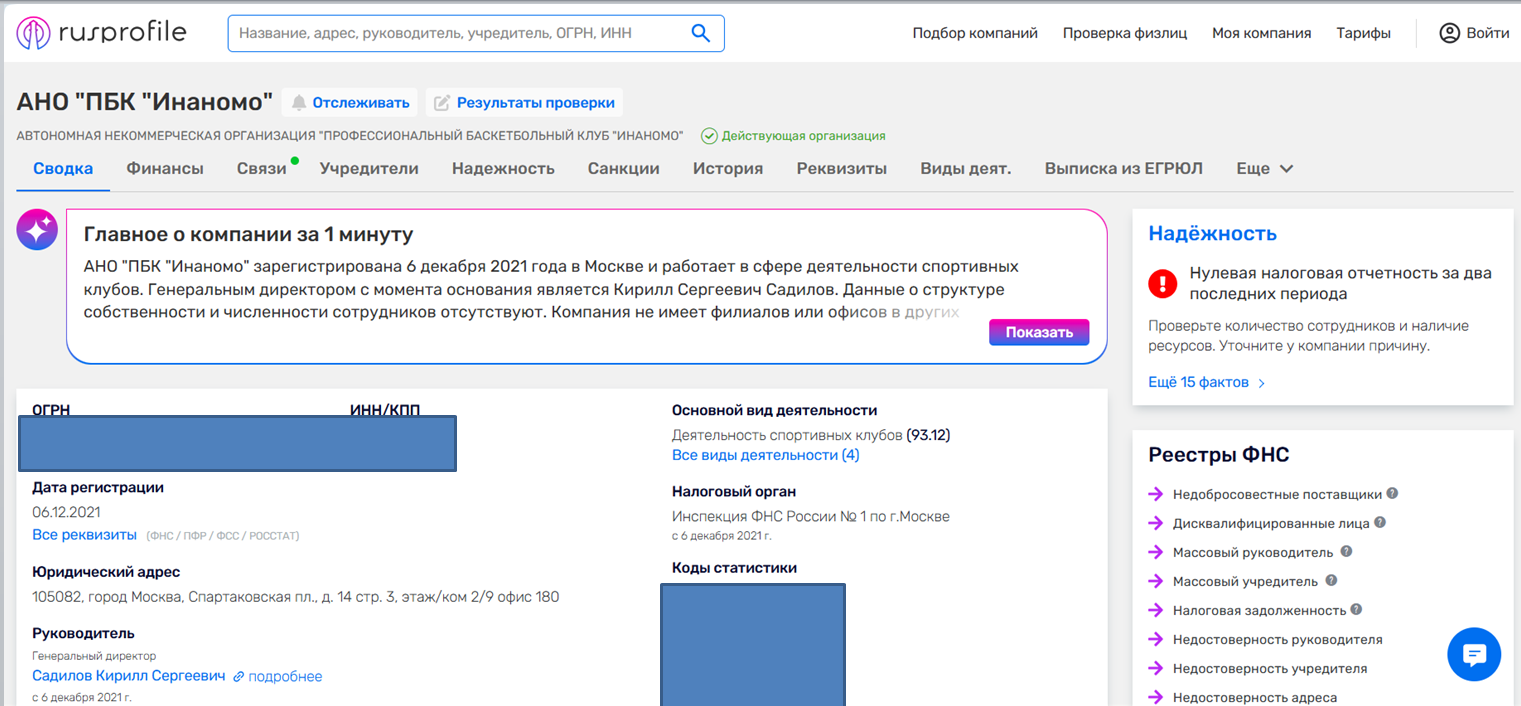Click help icon next to Недобросовестные поставщики

1392,493
